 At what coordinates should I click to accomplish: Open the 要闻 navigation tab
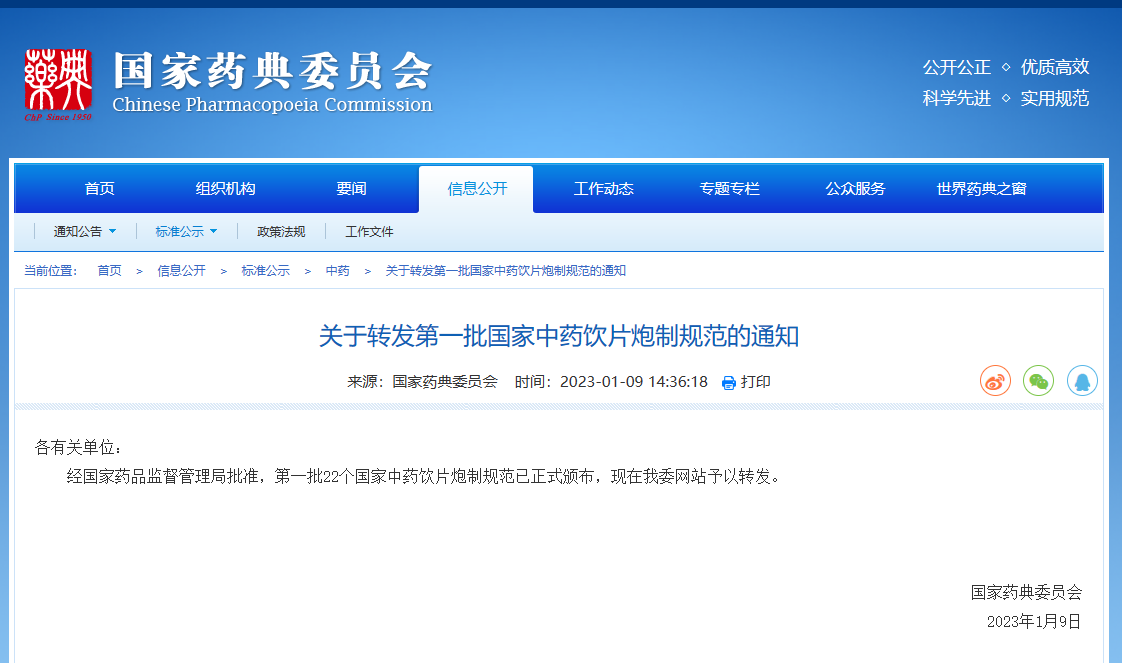351,189
